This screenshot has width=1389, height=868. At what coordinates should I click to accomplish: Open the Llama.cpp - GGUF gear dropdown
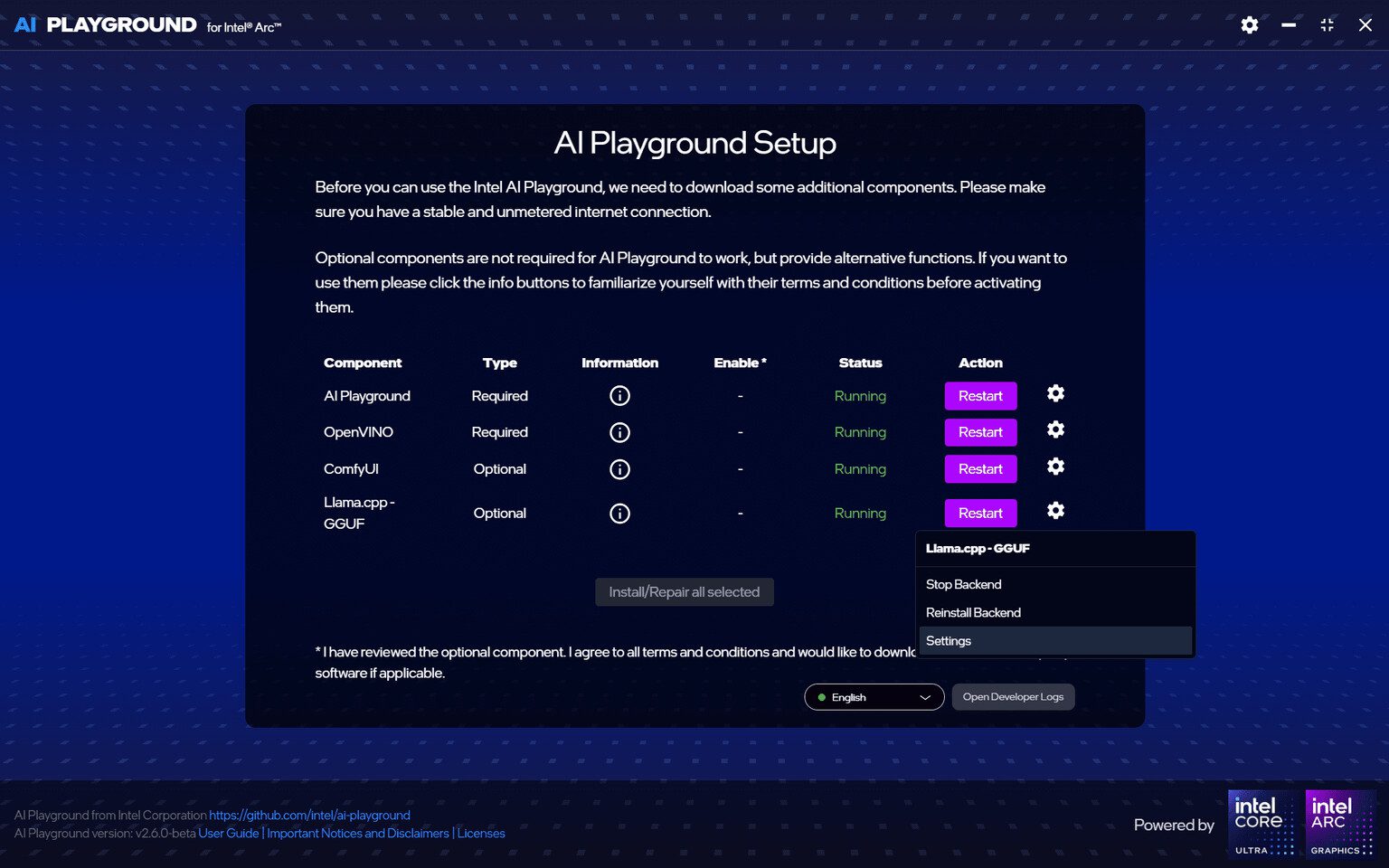[x=1055, y=511]
